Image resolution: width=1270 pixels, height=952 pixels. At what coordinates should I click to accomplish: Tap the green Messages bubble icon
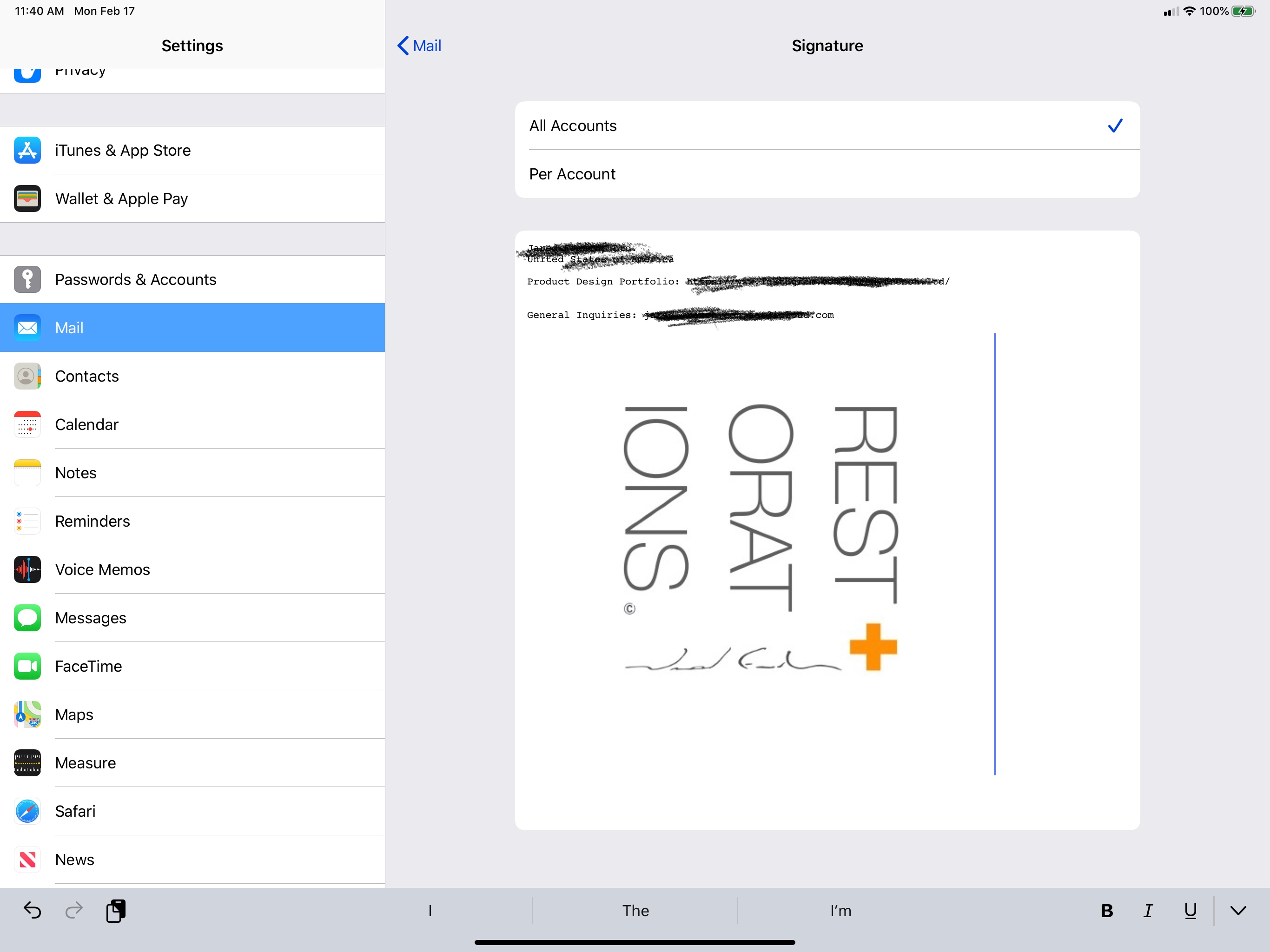point(27,618)
